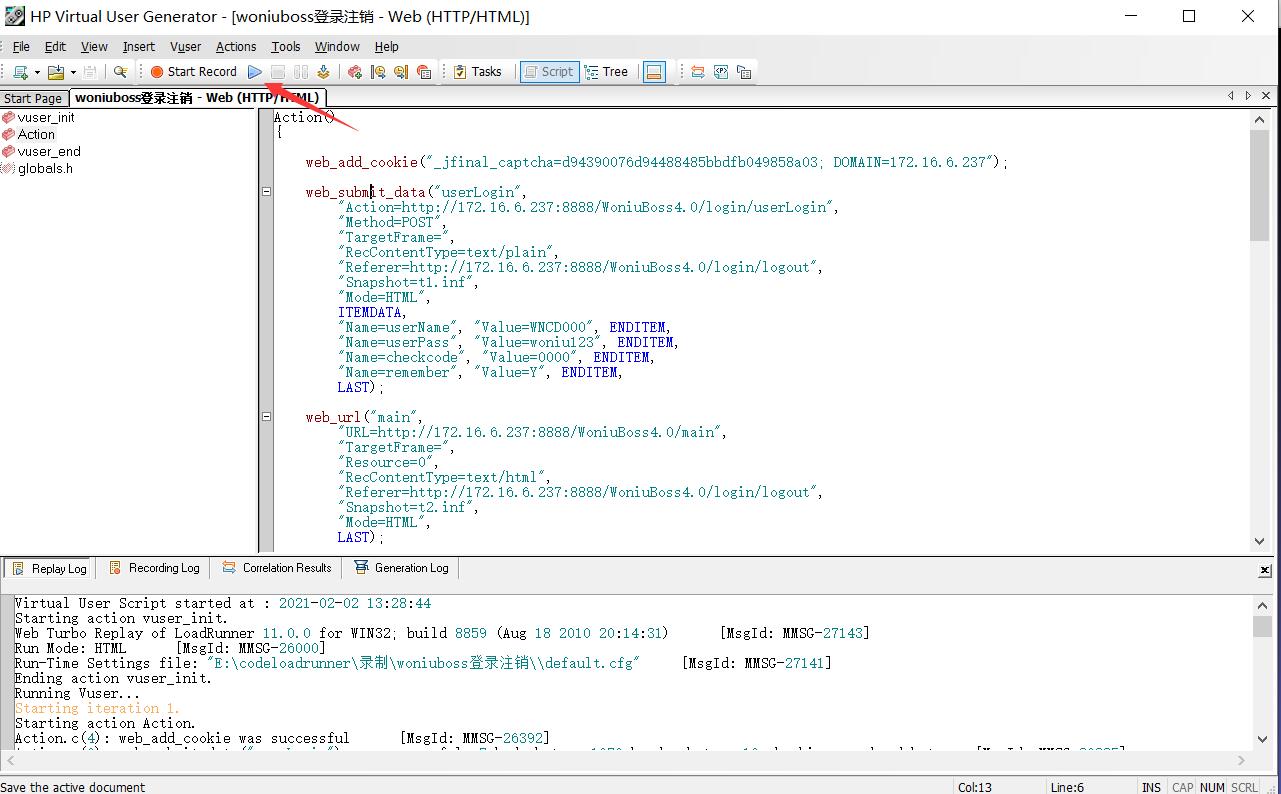1281x794 pixels.
Task: Click the "Value=WNCD000" text in code
Action: click(535, 327)
